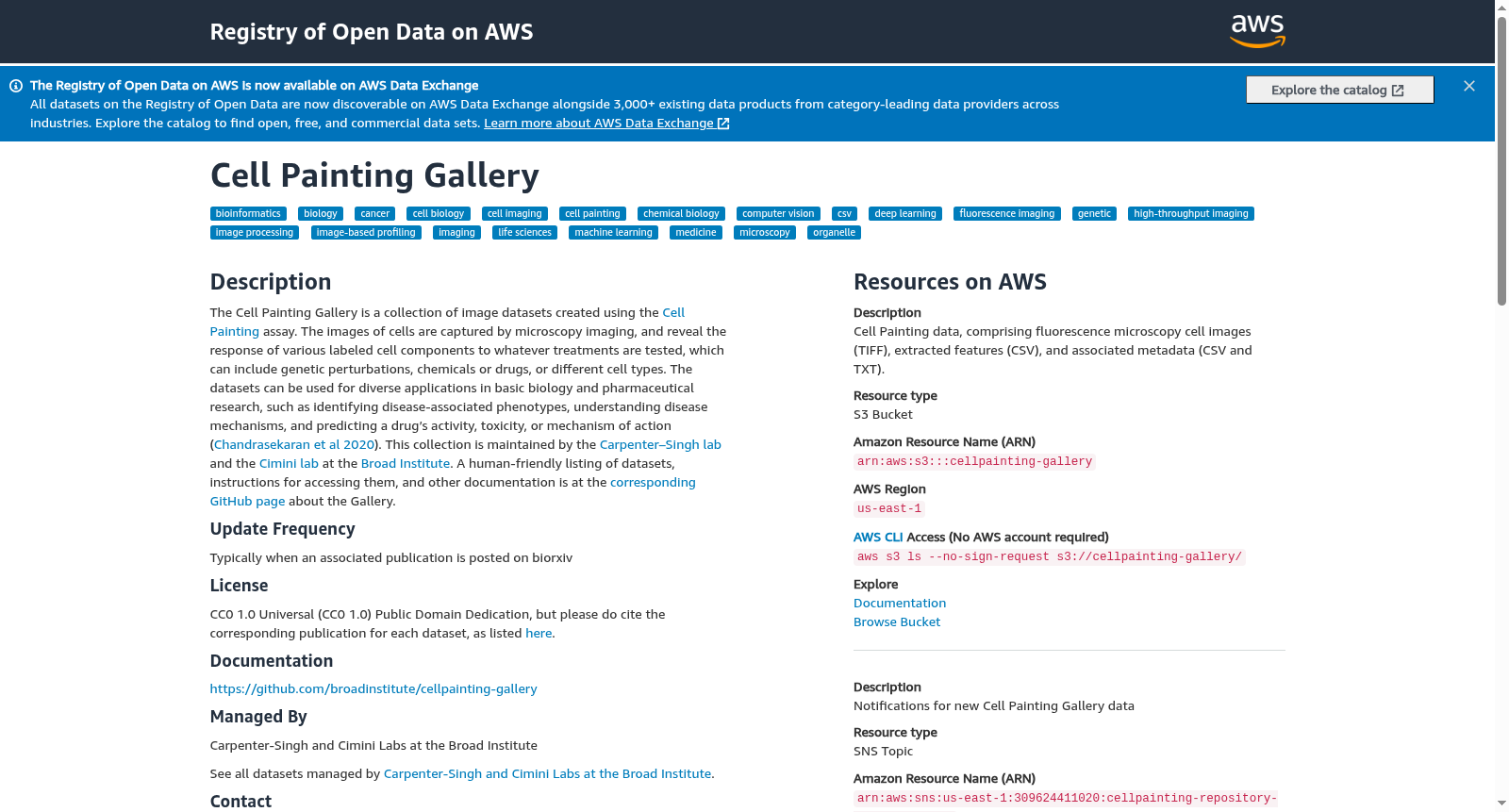Select the life sciences tag

tap(525, 233)
